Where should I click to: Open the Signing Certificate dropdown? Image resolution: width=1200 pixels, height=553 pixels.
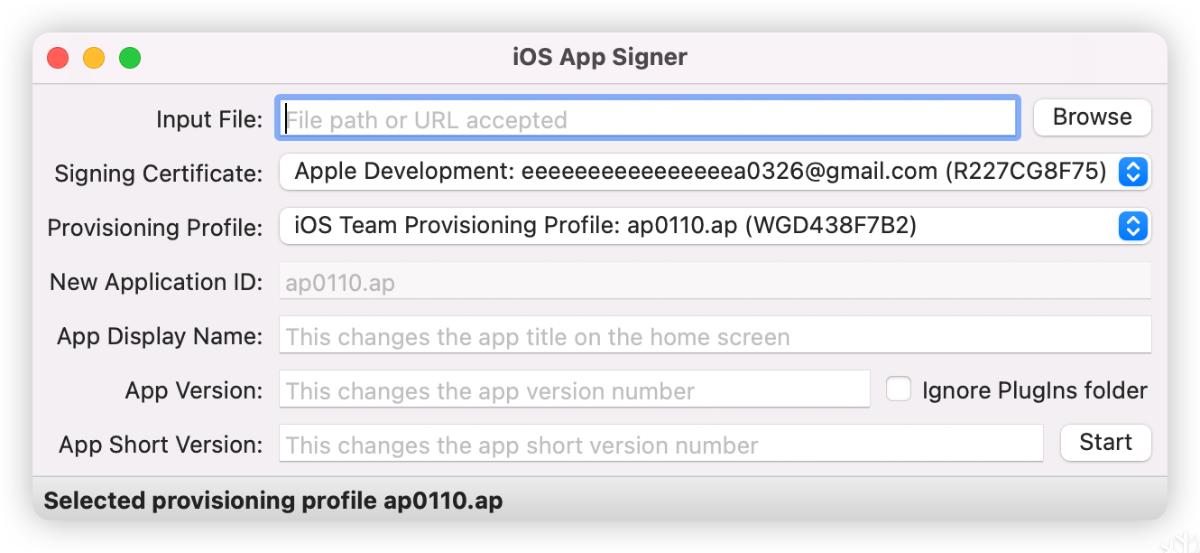click(715, 172)
